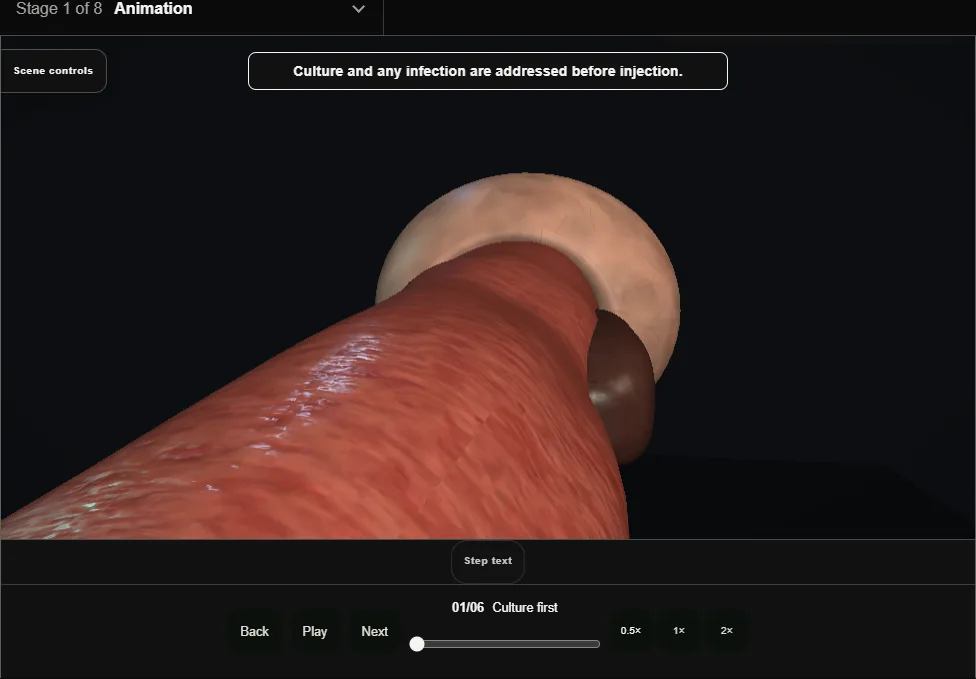Screen dimensions: 976x679
Task: Click the 01/06 step counter text
Action: 468,607
